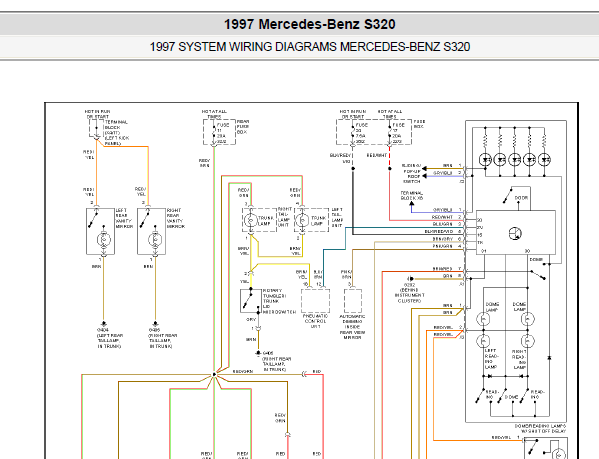Click the switch symbol in right vanity mirror
Image resolution: width=599 pixels, height=459 pixels.
click(144, 220)
